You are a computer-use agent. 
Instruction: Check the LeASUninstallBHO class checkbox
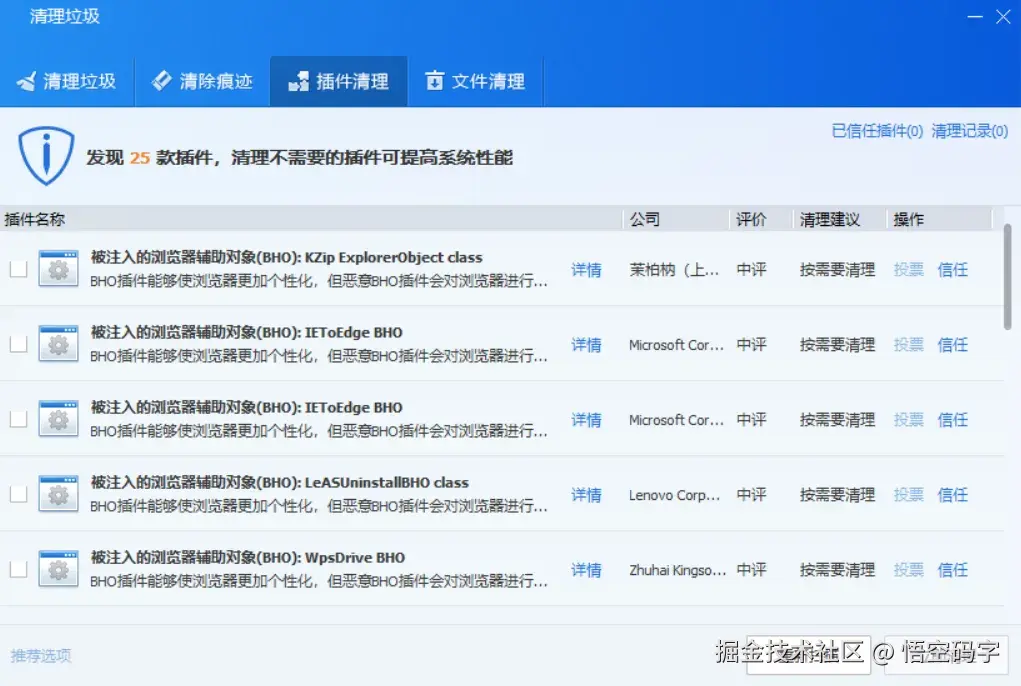(x=17, y=493)
